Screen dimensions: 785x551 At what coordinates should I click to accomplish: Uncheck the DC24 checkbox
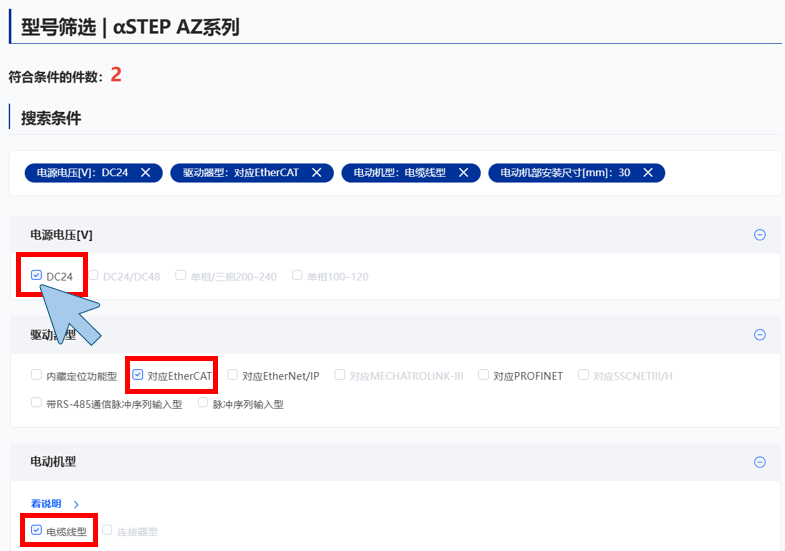[37, 275]
